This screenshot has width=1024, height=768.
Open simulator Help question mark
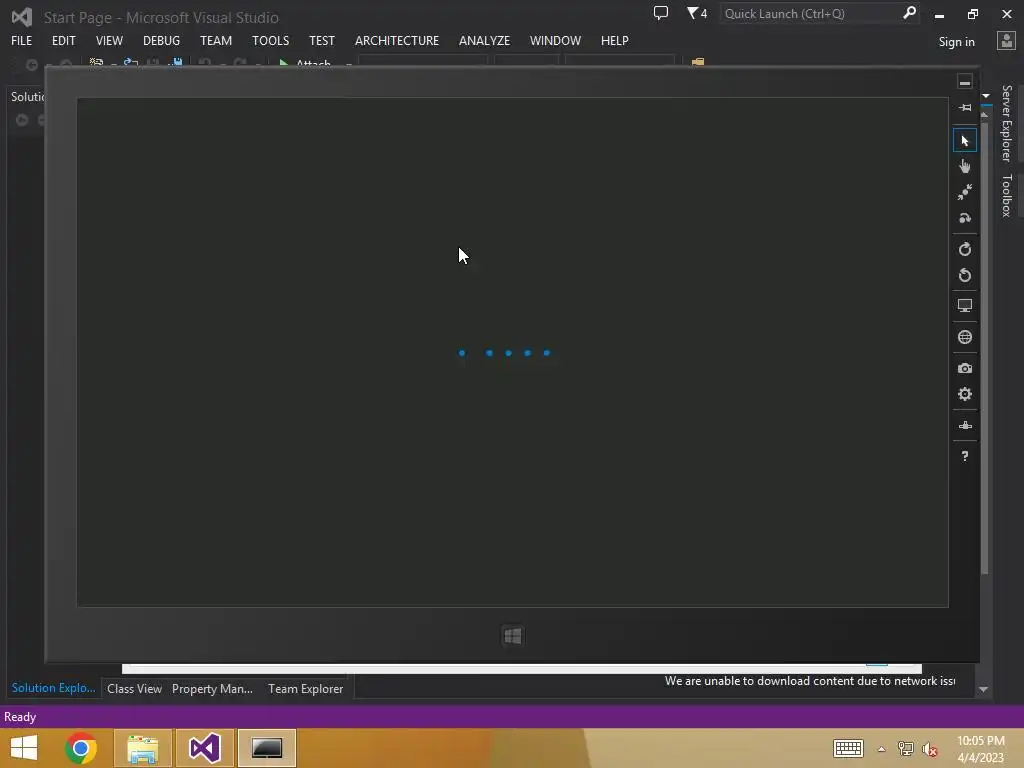pos(965,456)
